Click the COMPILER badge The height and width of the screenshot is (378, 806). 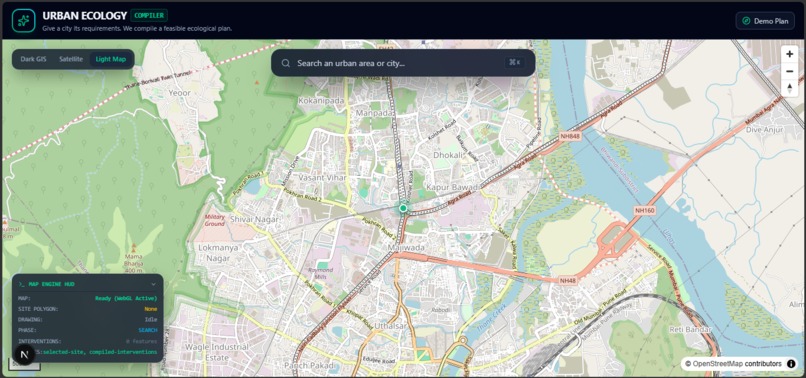tap(149, 15)
